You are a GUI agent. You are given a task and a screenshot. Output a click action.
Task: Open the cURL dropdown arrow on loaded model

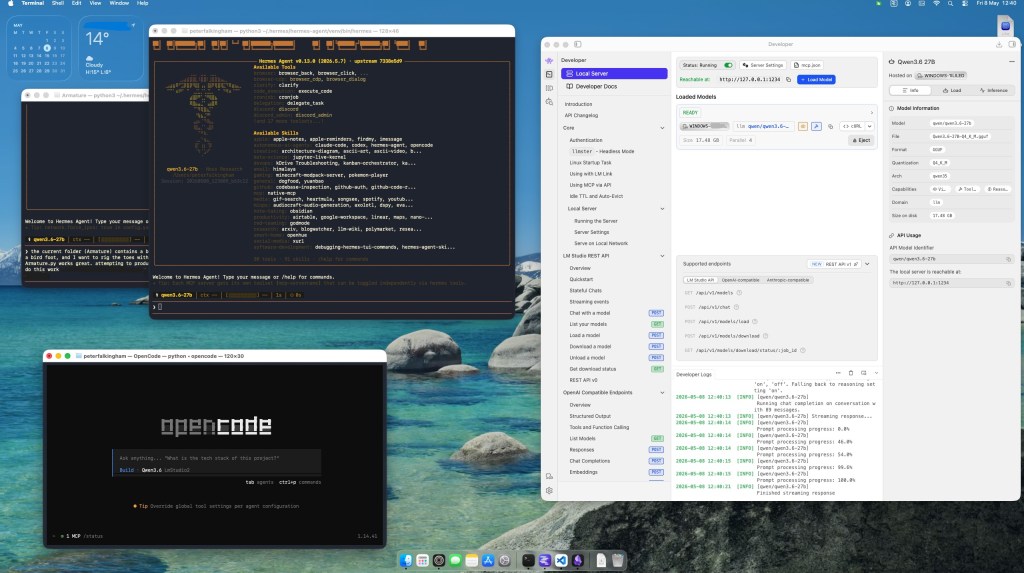click(x=869, y=126)
